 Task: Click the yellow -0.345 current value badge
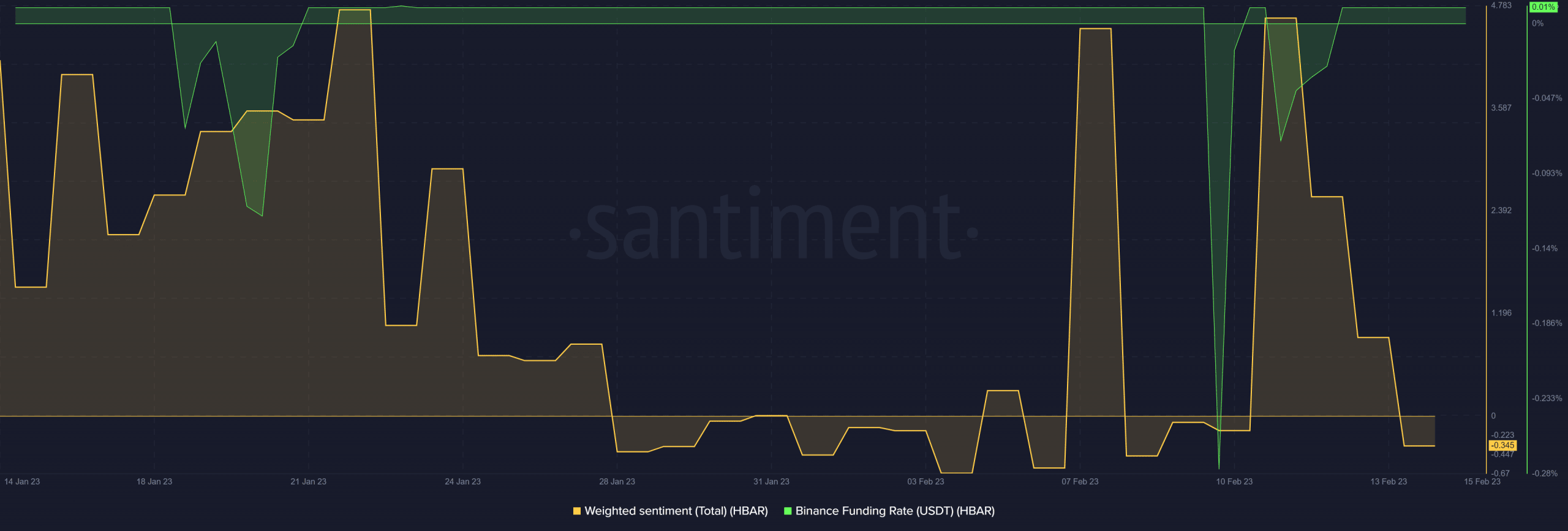[x=1502, y=445]
